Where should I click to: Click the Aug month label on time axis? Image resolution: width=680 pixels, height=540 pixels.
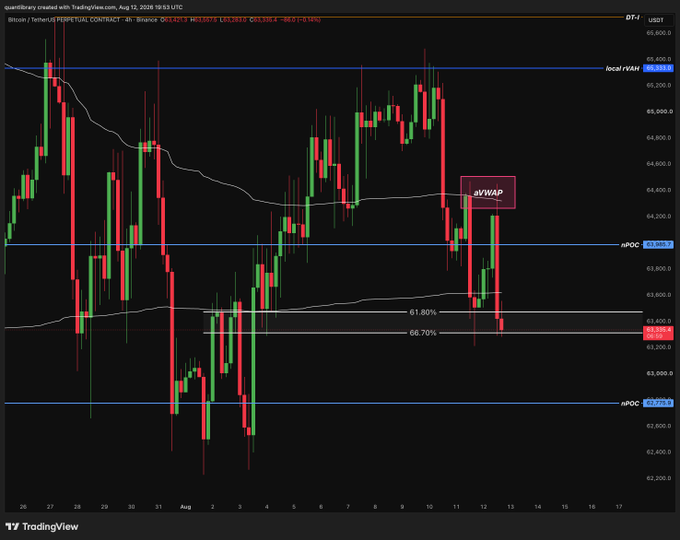point(186,507)
